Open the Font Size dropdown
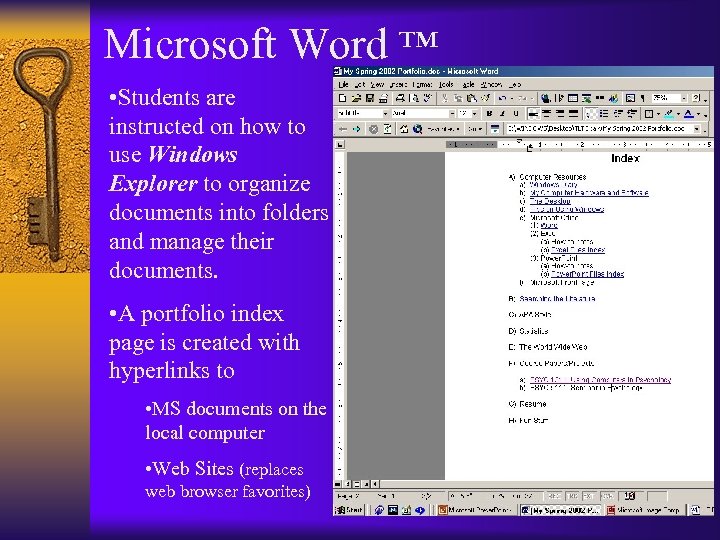Viewport: 720px width, 540px height. click(475, 114)
